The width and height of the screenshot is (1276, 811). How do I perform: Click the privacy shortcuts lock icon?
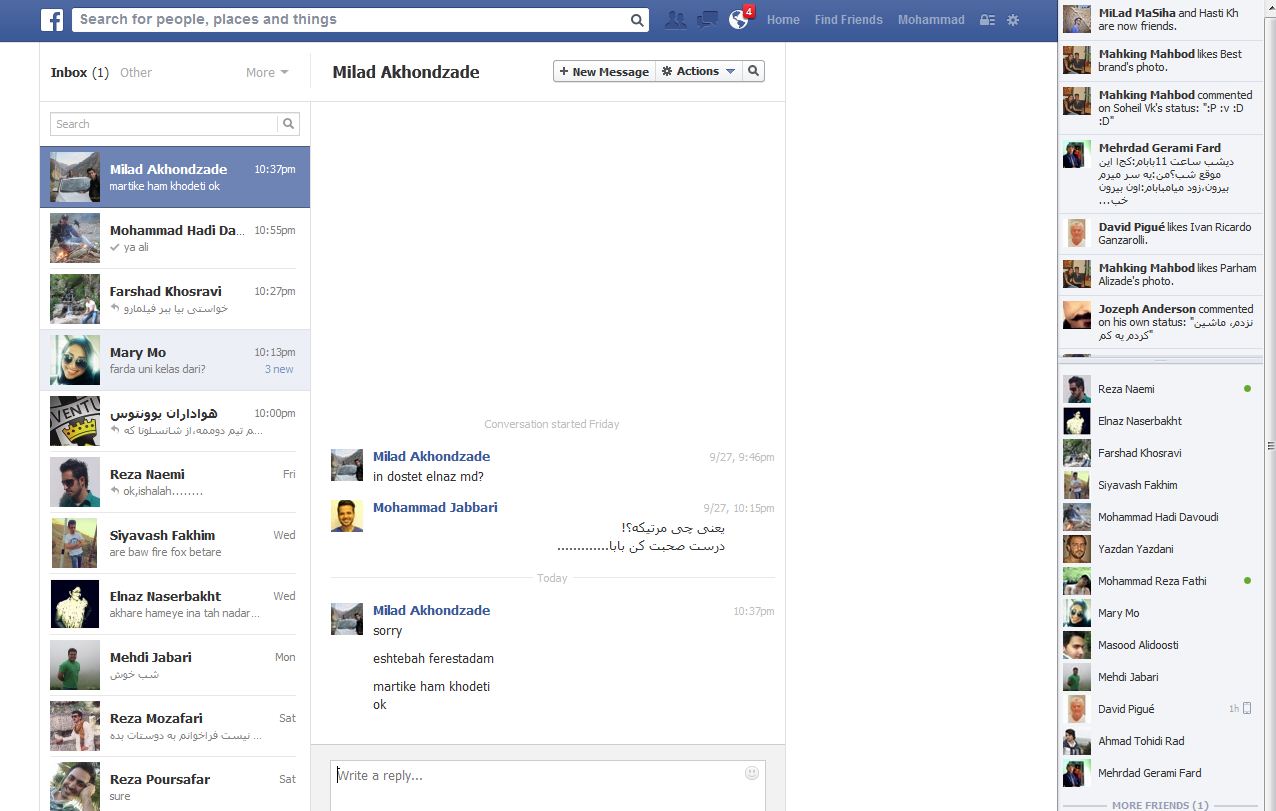[x=987, y=20]
